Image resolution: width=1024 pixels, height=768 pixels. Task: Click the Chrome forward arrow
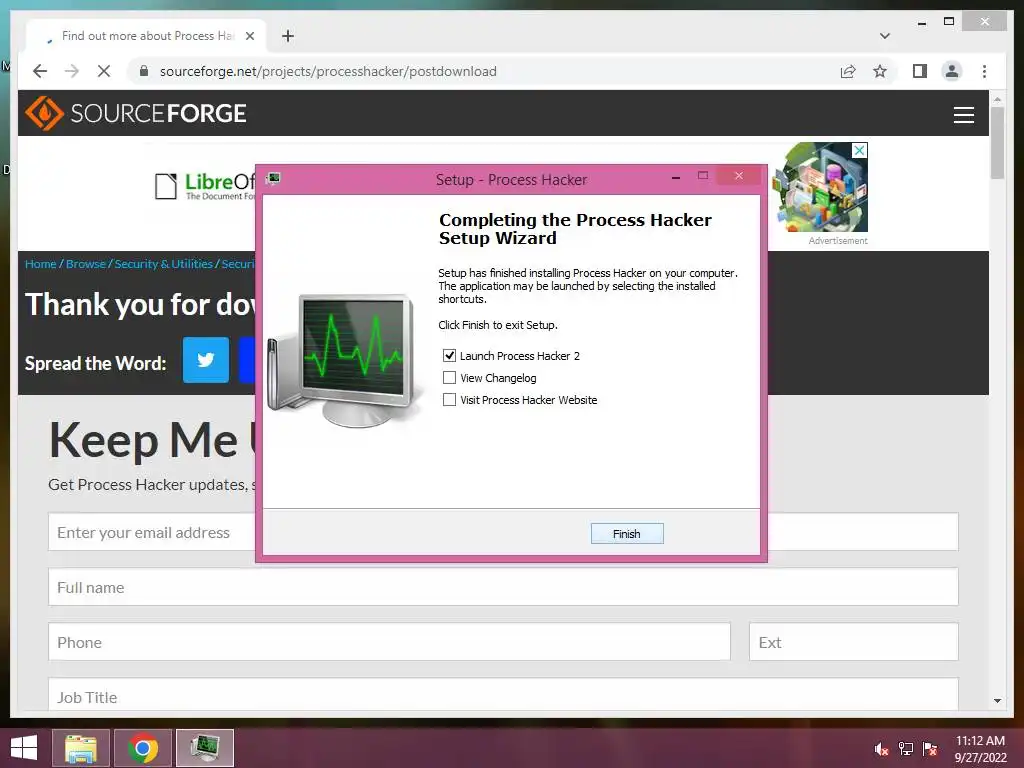click(72, 71)
